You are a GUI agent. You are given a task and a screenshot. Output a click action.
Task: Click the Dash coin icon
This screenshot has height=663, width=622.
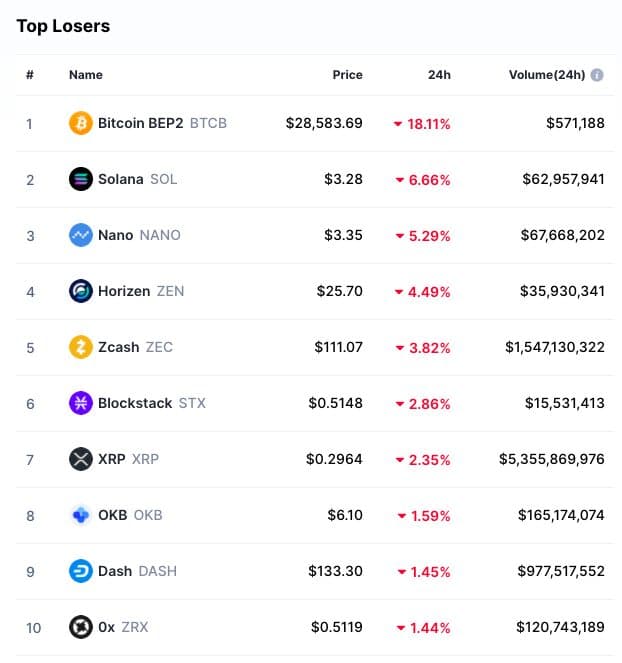pyautogui.click(x=81, y=572)
